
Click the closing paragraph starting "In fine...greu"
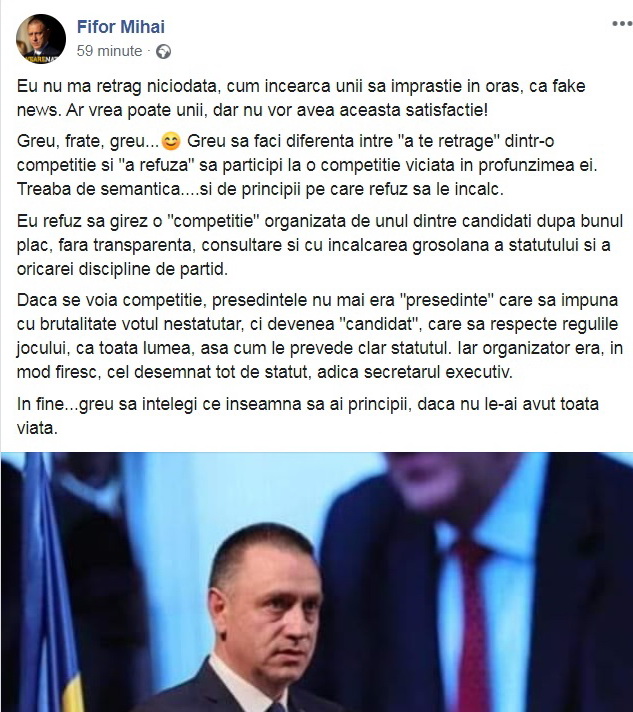click(308, 416)
